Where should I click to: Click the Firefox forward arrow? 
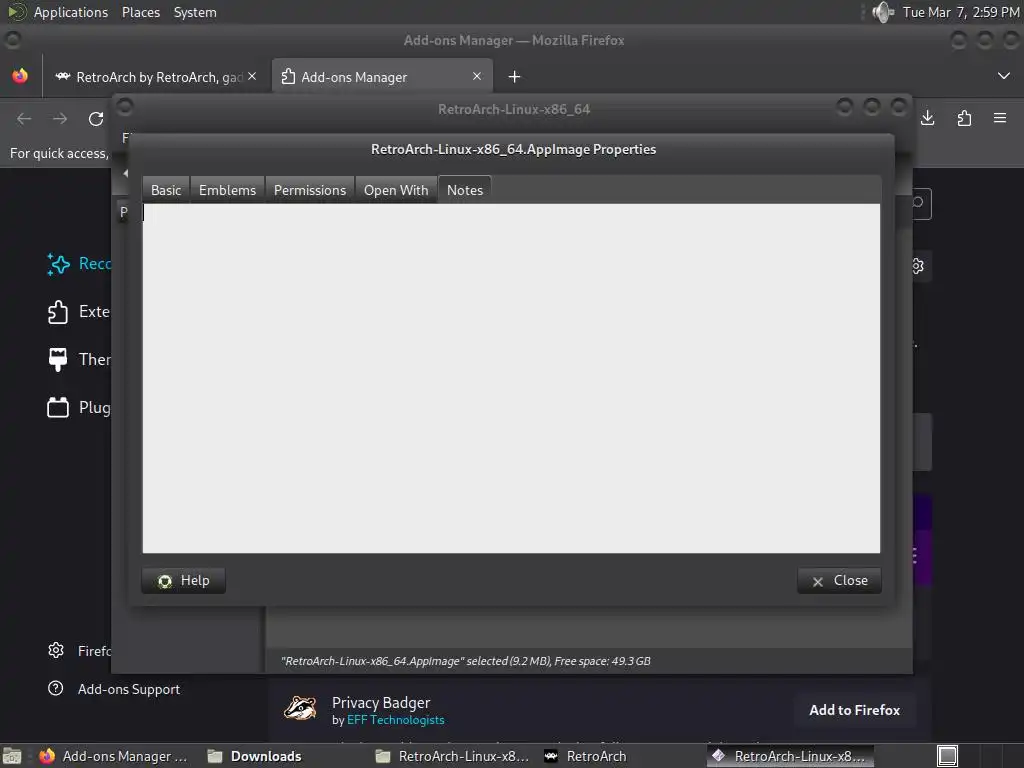point(60,119)
